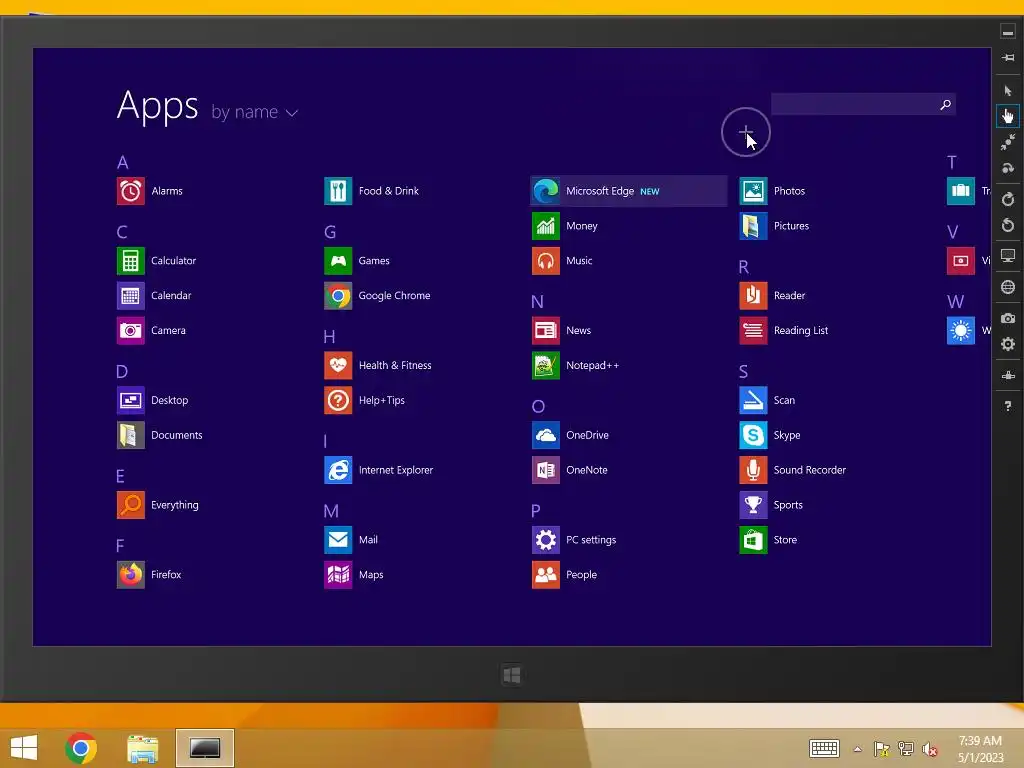Select rotation touch mode

(x=1008, y=168)
